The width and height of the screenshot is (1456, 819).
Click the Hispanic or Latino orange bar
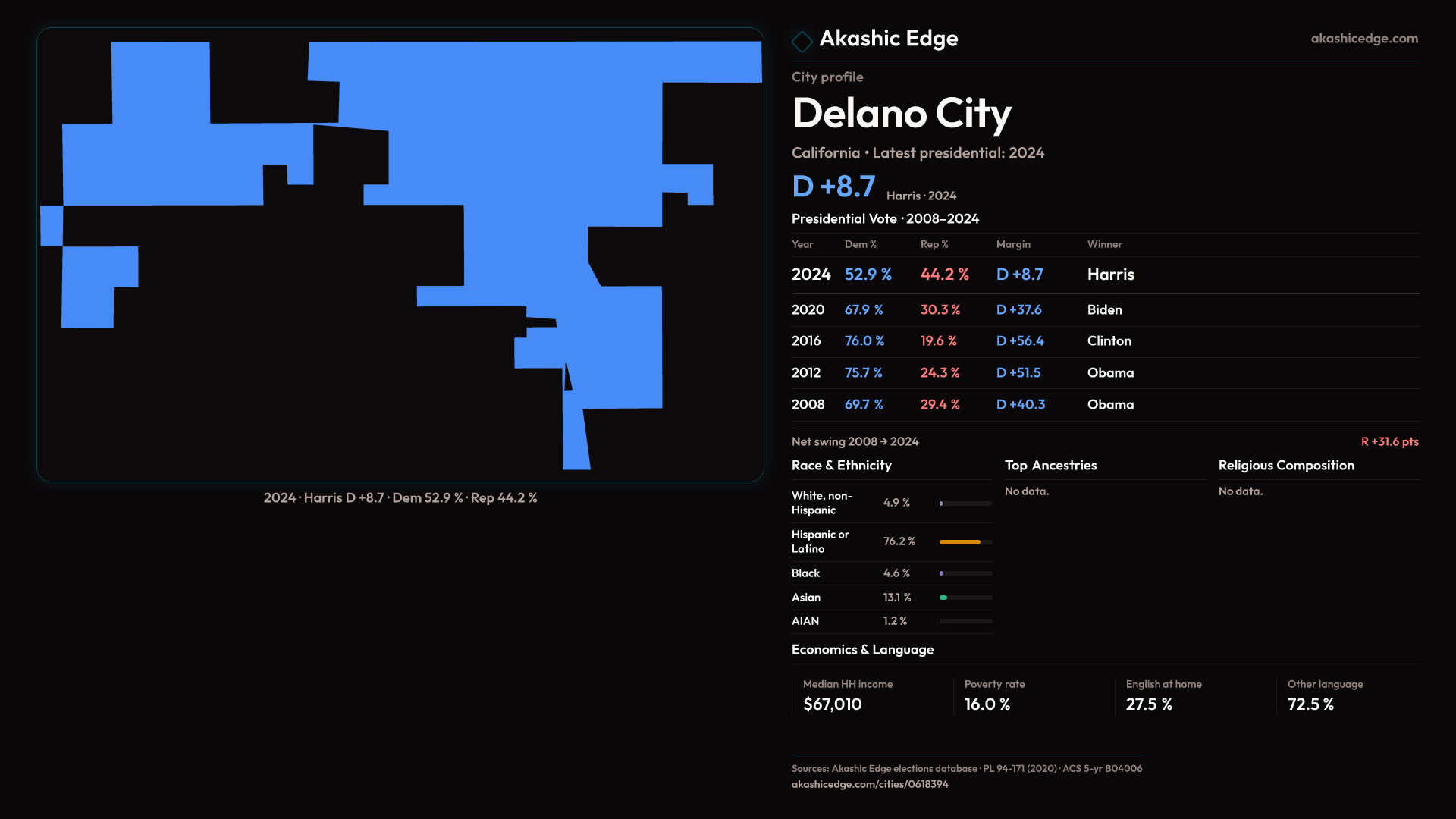[959, 542]
